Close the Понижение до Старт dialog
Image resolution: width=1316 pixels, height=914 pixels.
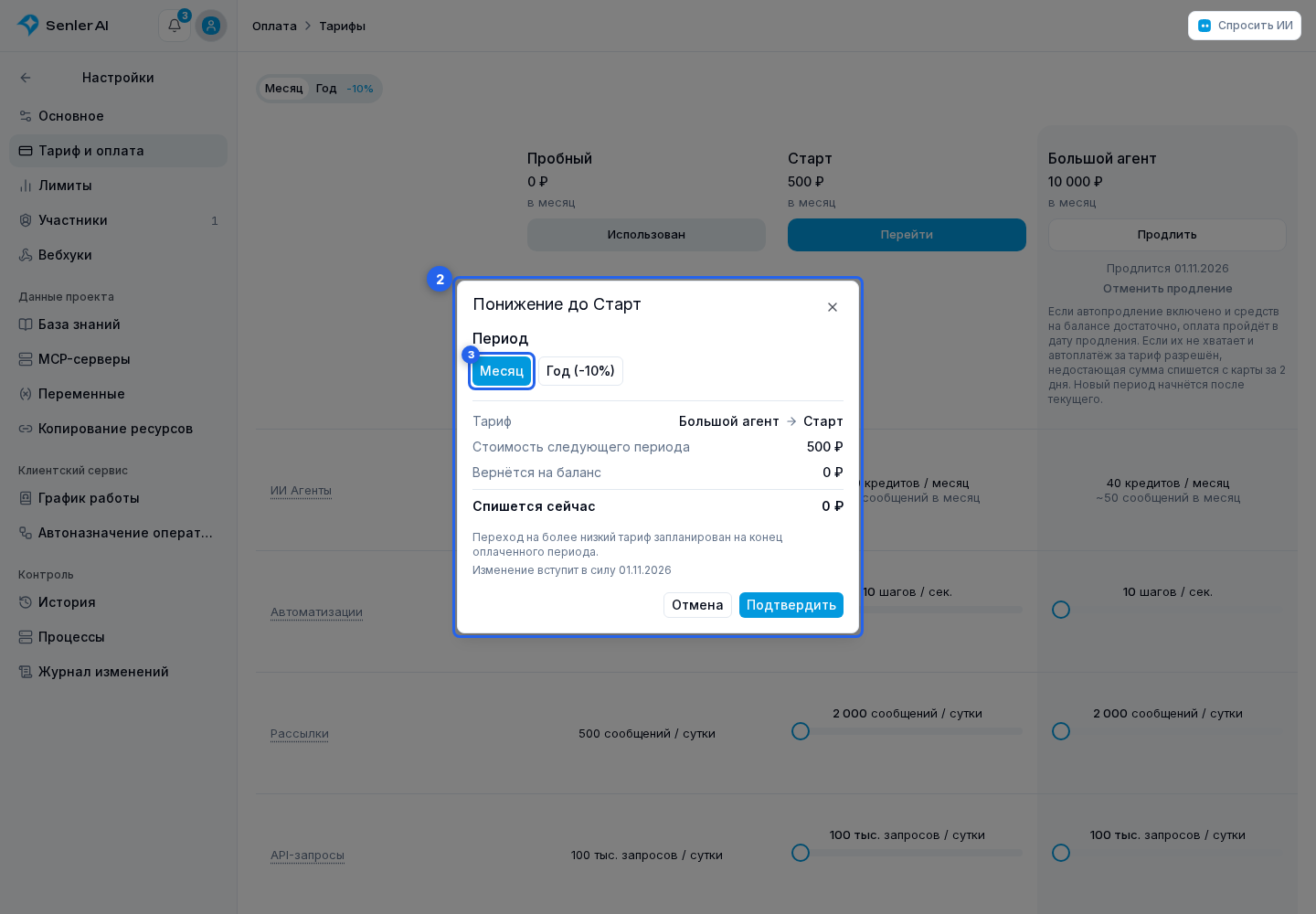pyautogui.click(x=833, y=307)
